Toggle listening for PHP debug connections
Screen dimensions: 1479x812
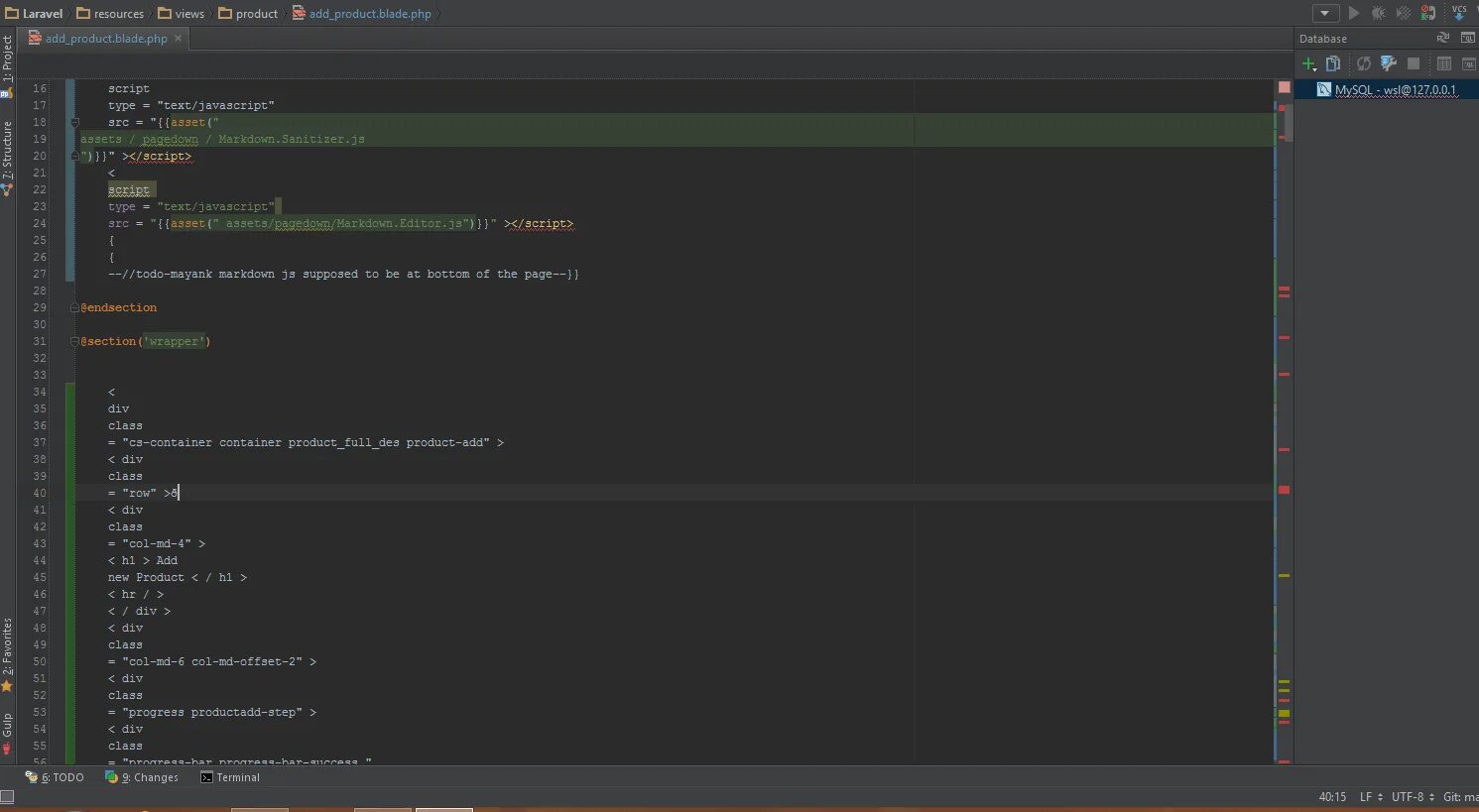(x=1428, y=13)
